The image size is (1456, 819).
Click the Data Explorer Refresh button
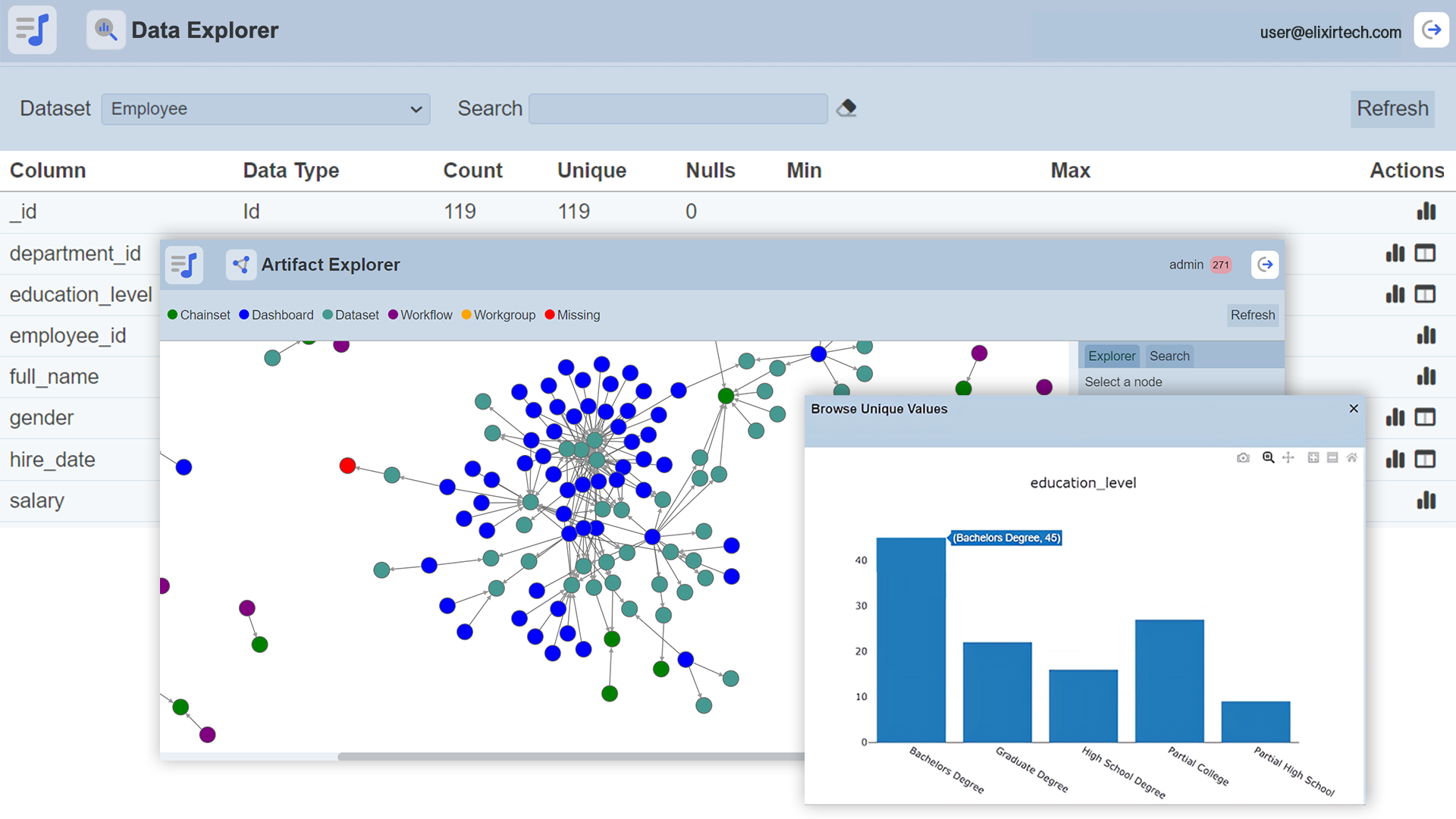tap(1392, 108)
